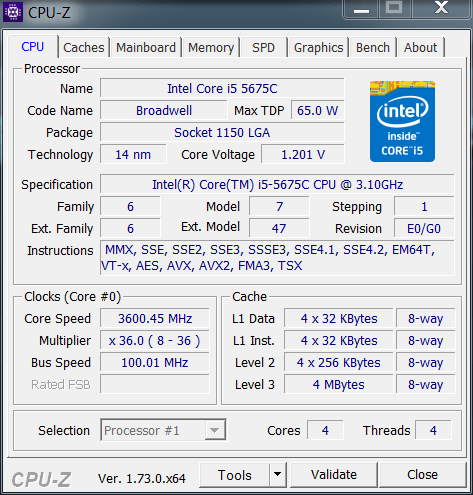Screen dimensions: 473x495
Task: Minimize the CPU-Z window
Action: coord(361,10)
